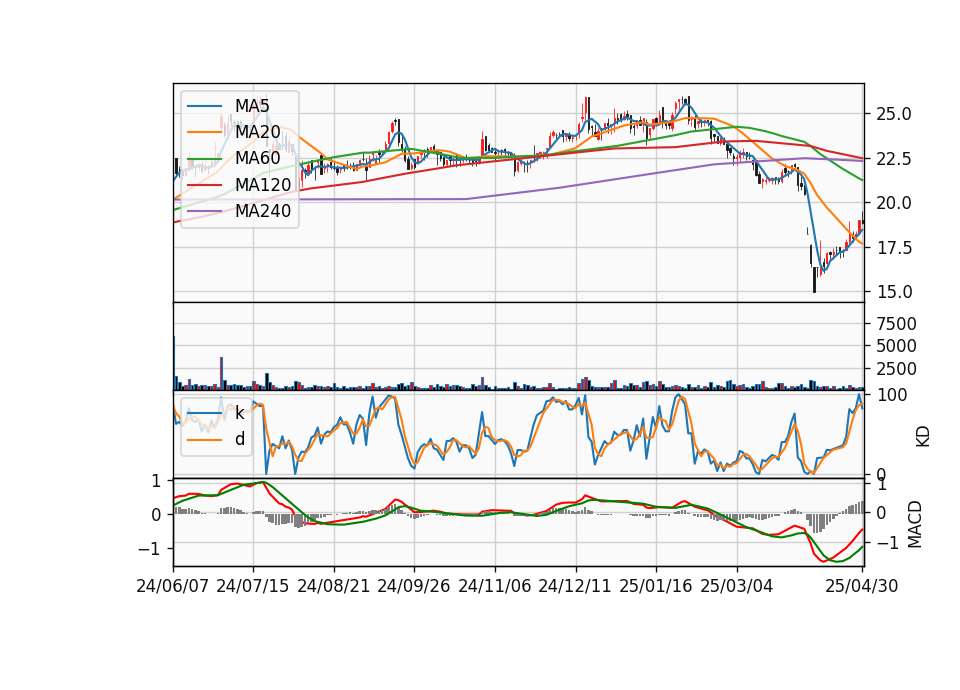This screenshot has width=960, height=690.
Task: Click the 7500 volume axis label
Action: pyautogui.click(x=896, y=324)
